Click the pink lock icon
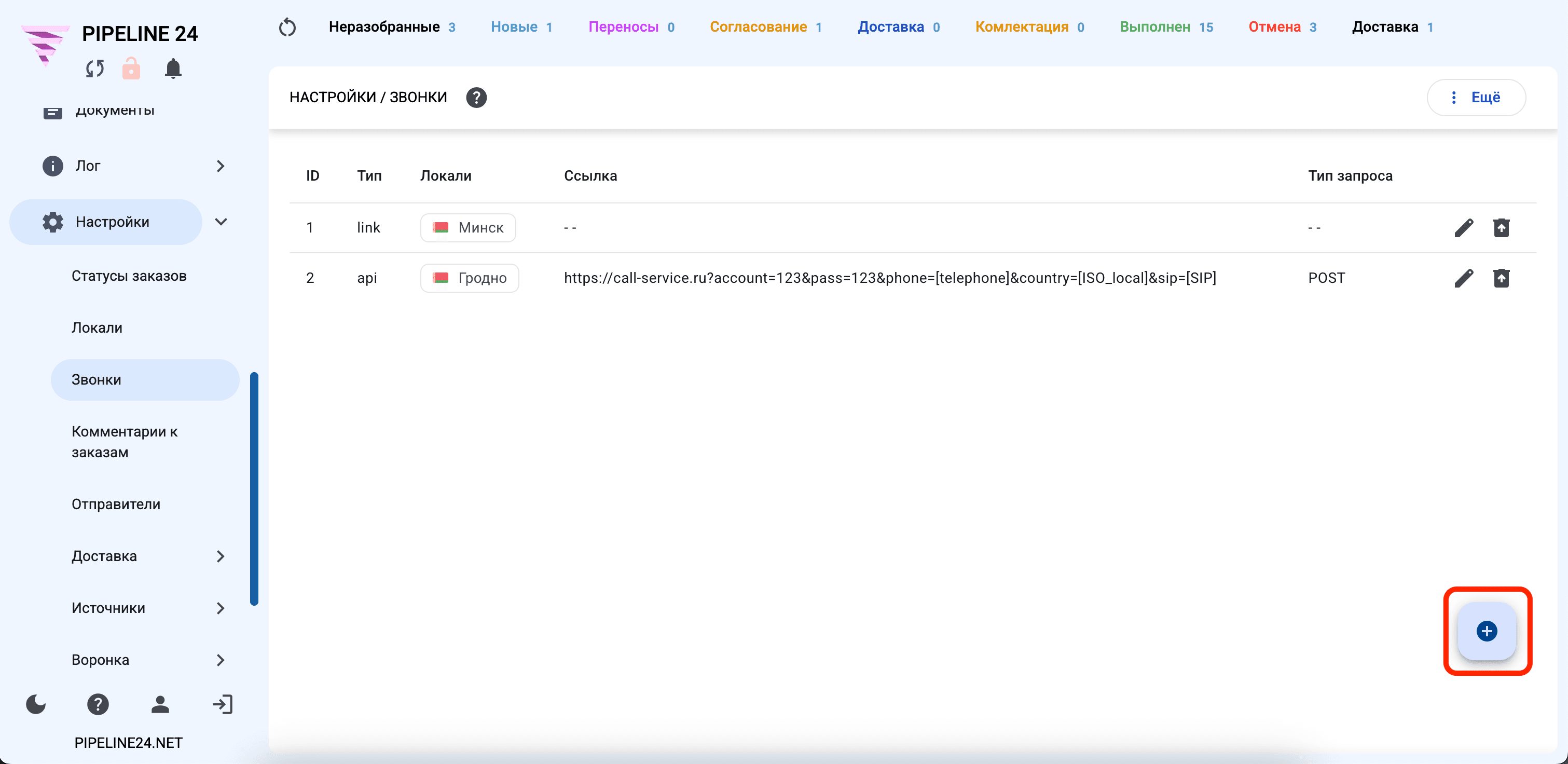 [131, 68]
